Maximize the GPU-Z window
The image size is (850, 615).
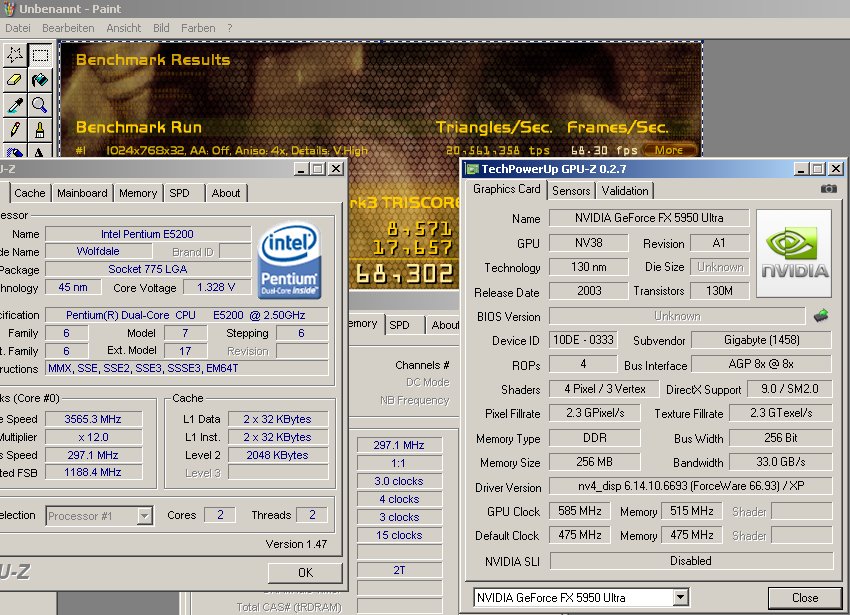tap(817, 169)
